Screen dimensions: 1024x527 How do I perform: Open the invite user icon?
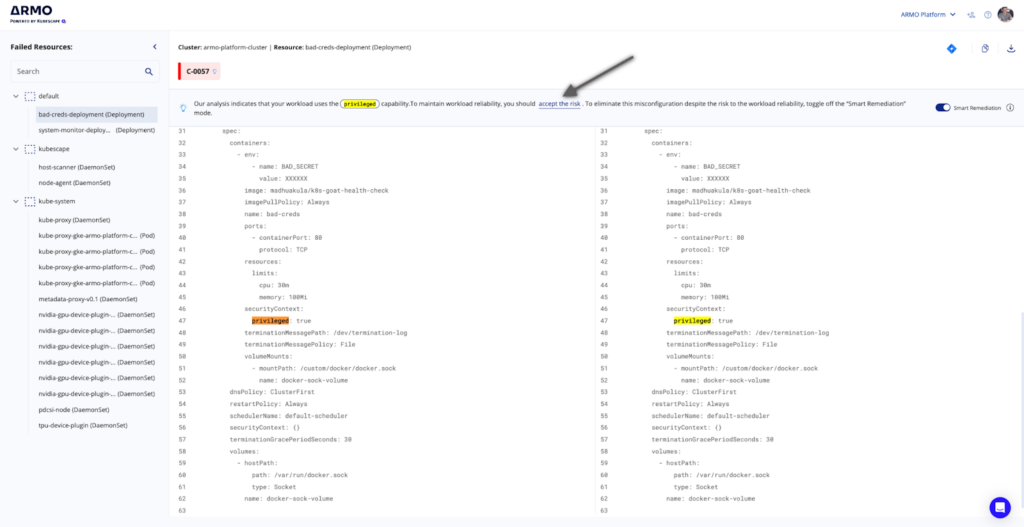coord(972,14)
